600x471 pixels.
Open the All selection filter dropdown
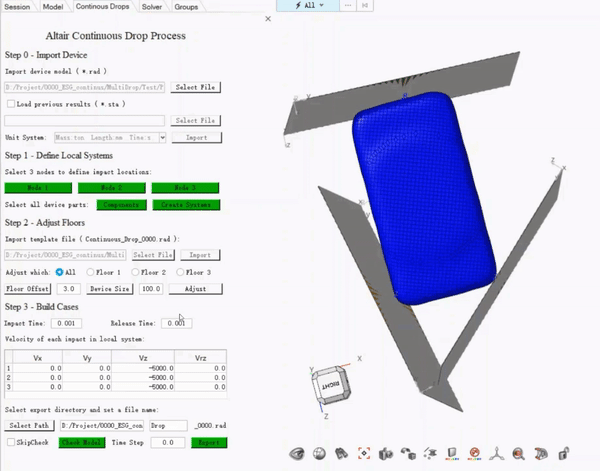pyautogui.click(x=308, y=5)
